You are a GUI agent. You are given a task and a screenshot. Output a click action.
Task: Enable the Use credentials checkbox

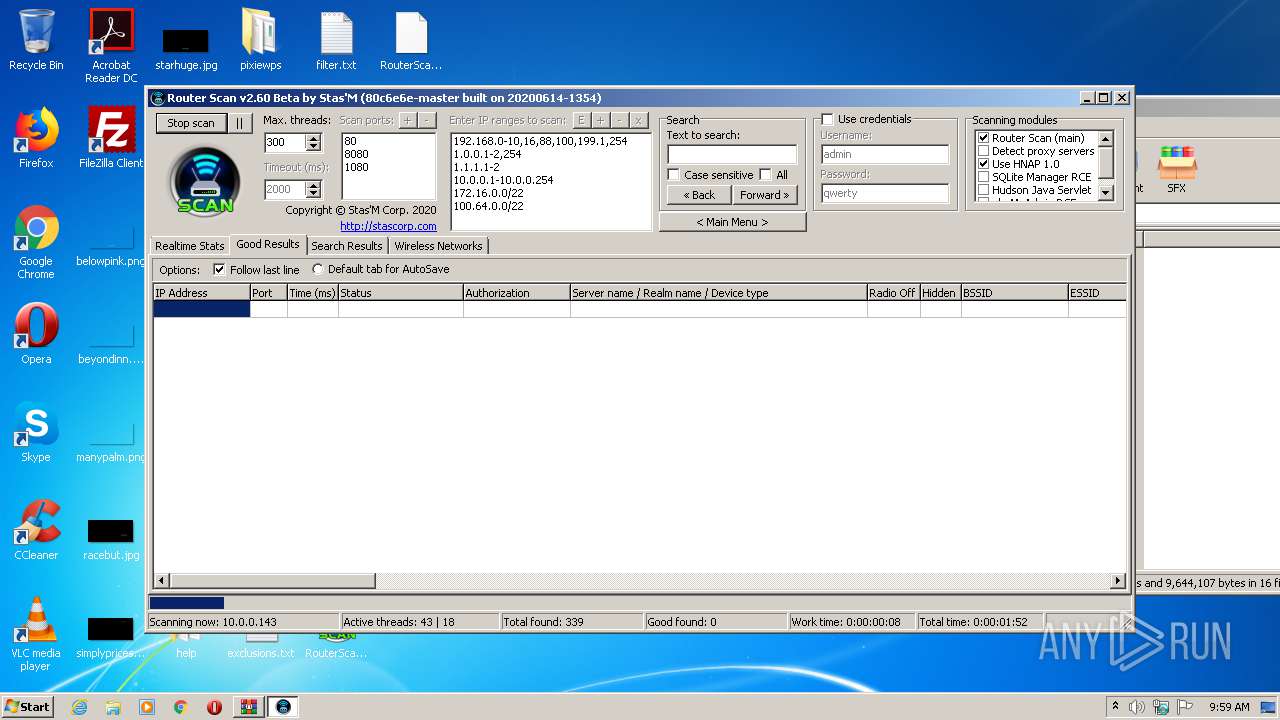[x=827, y=119]
